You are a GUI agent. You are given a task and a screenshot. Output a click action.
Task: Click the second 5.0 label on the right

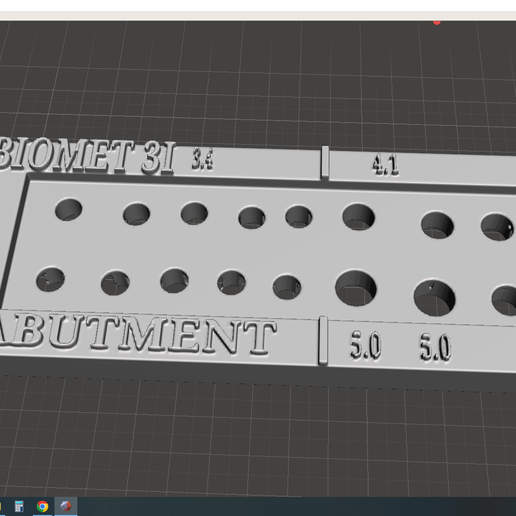click(x=435, y=348)
